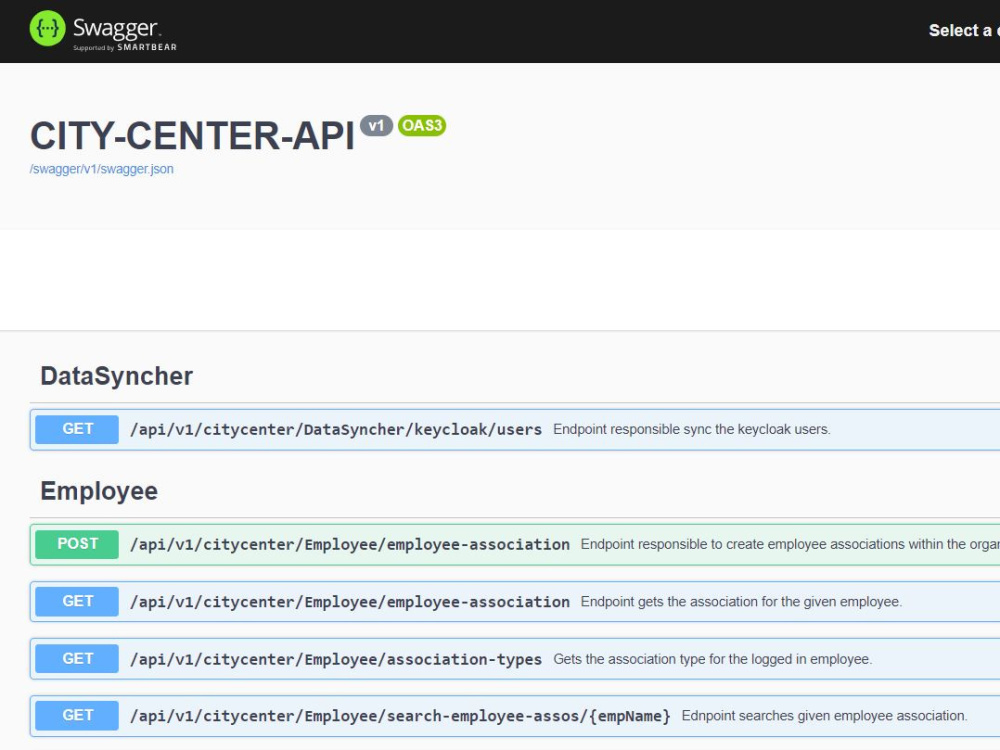Click the green POST method badge
Screen dimensions: 1000x750
pos(77,544)
